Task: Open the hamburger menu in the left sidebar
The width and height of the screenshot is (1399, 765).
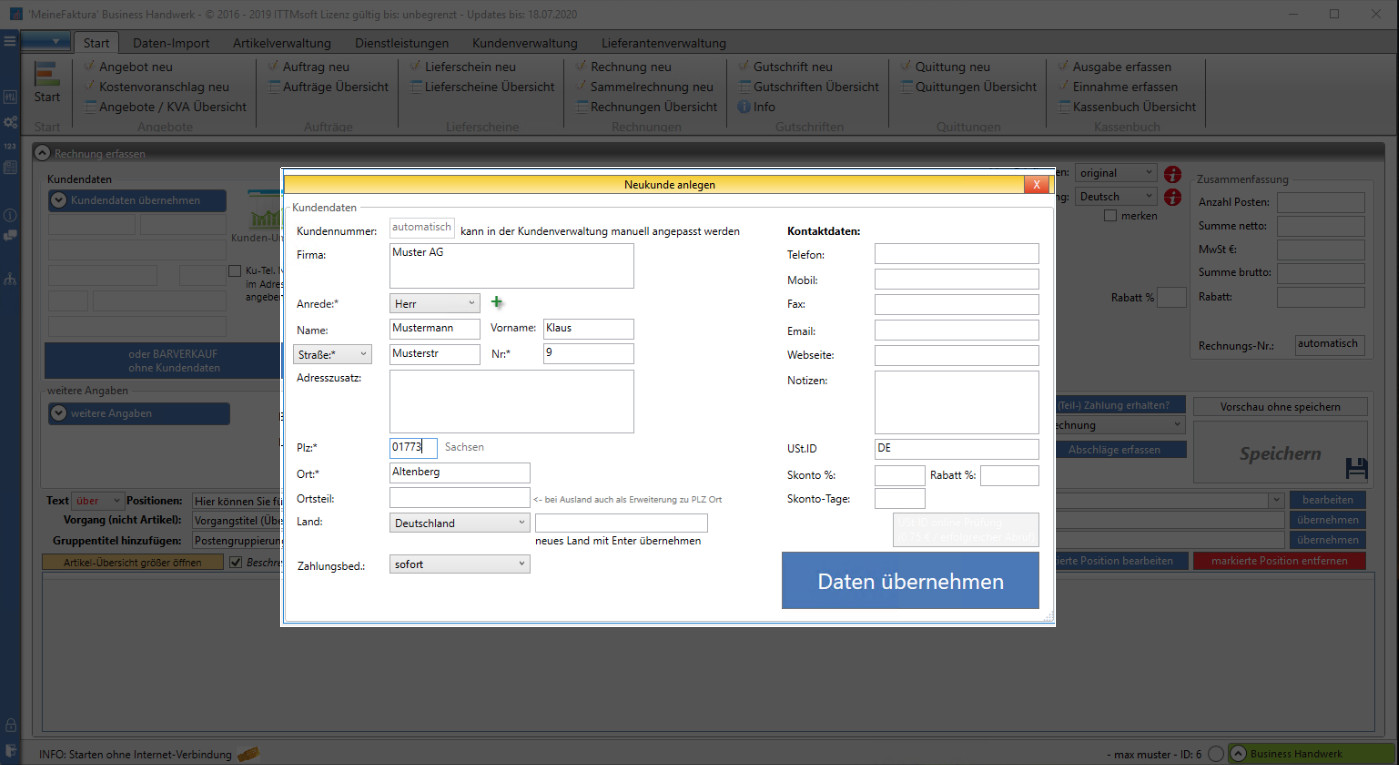Action: [10, 42]
